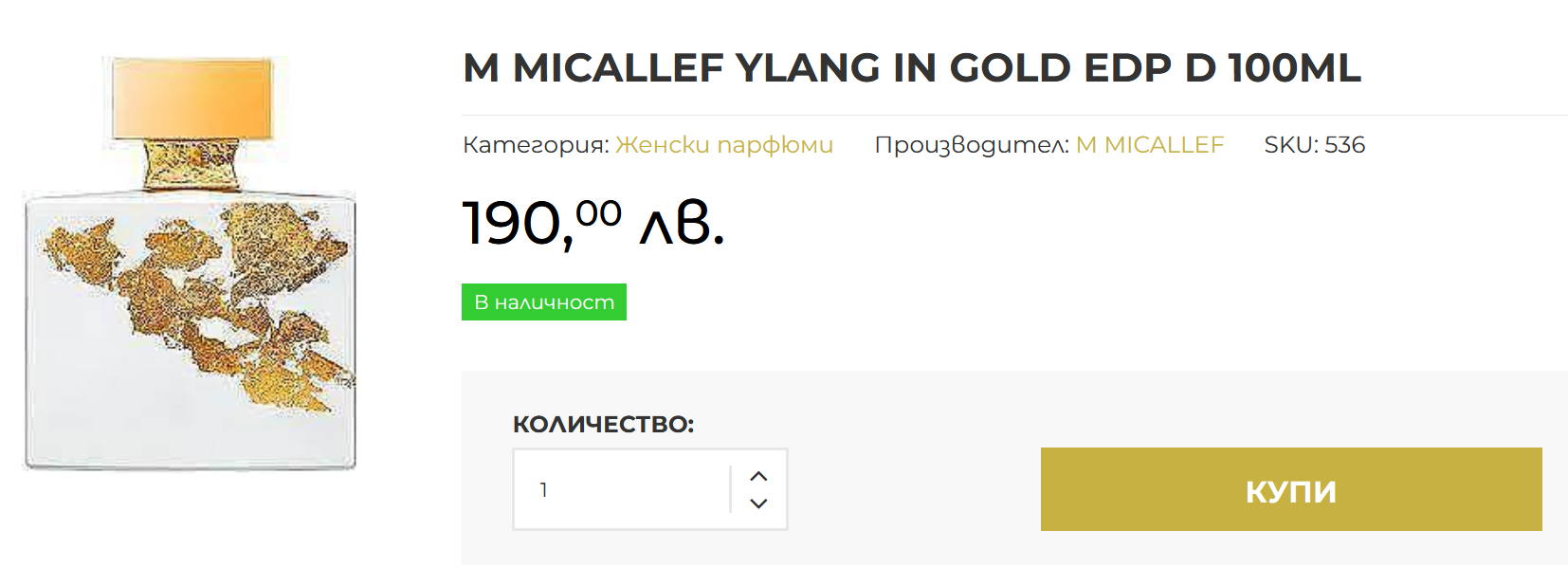
Task: Click the SKU: 536 text
Action: [x=1314, y=145]
